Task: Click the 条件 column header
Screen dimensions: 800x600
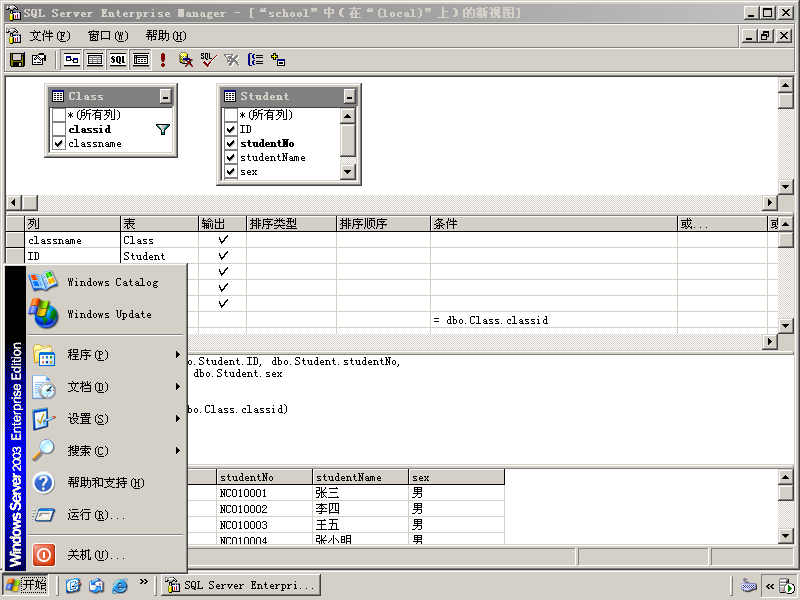Action: click(x=554, y=224)
